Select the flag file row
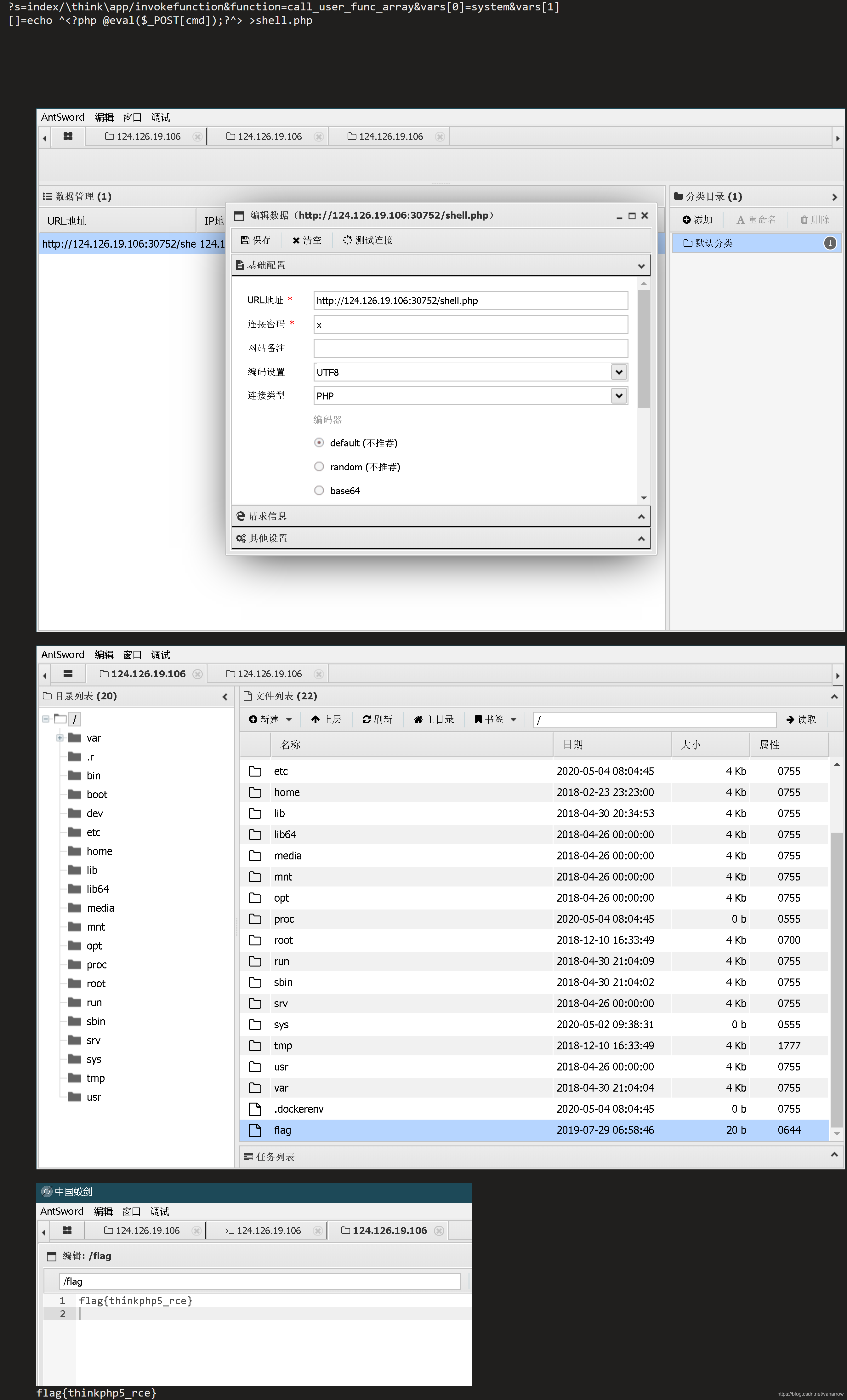Screen dimensions: 847x1400 (533, 1130)
